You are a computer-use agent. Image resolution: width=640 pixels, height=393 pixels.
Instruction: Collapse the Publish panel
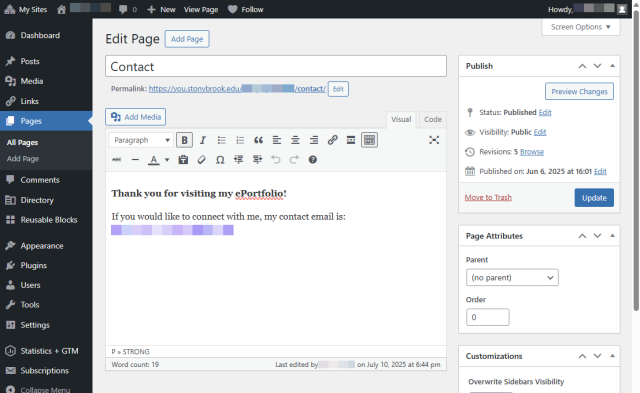tap(612, 66)
